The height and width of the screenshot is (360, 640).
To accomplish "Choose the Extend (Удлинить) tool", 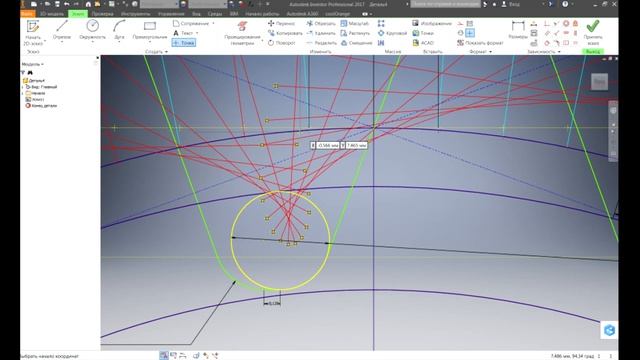I will [x=321, y=33].
